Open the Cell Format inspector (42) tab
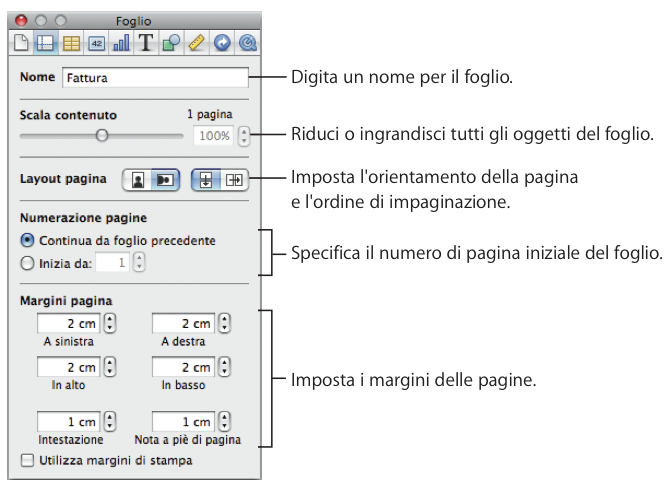This screenshot has width=671, height=497. tap(96, 43)
